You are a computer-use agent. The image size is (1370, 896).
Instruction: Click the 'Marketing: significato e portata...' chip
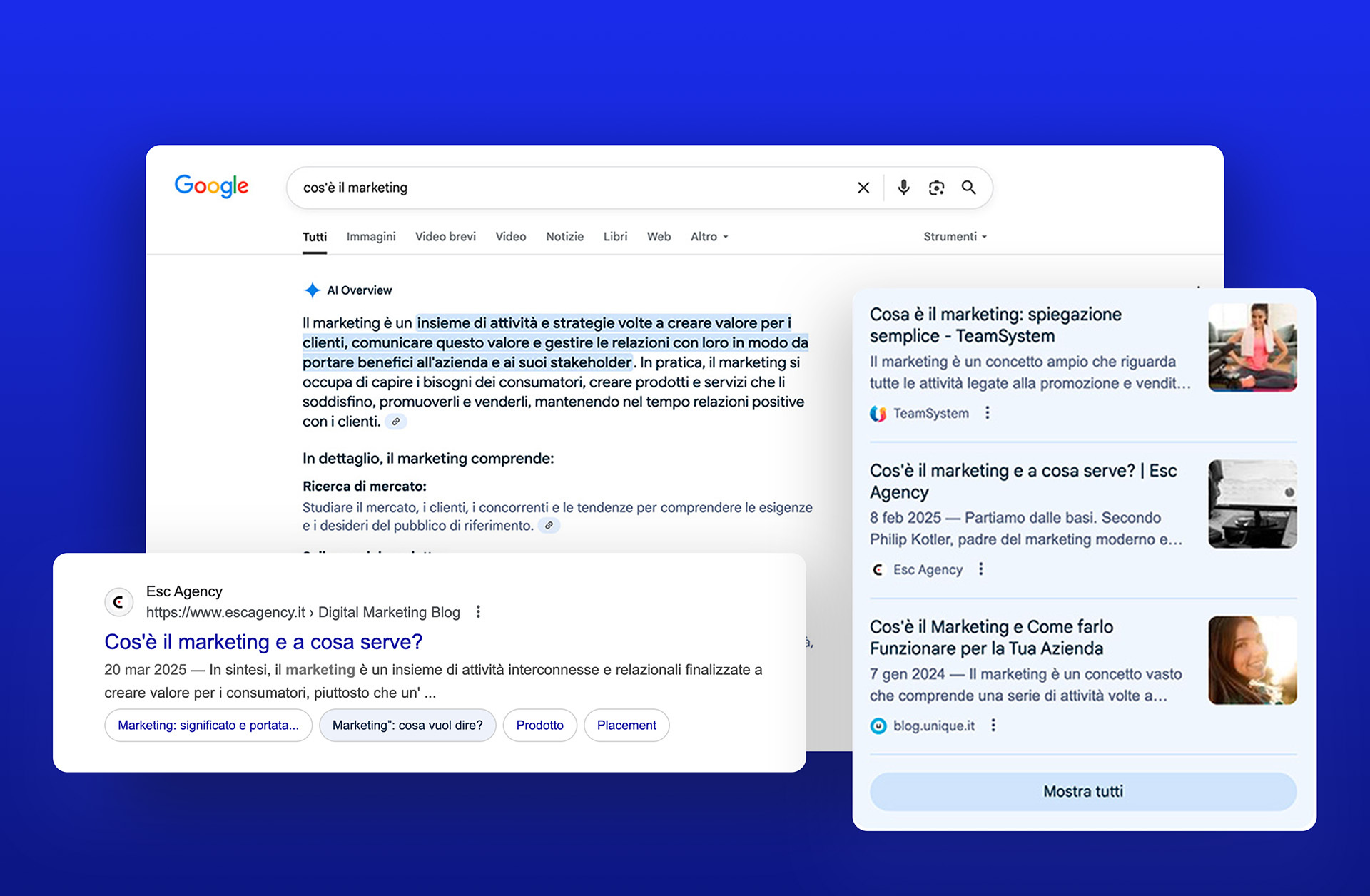tap(208, 726)
